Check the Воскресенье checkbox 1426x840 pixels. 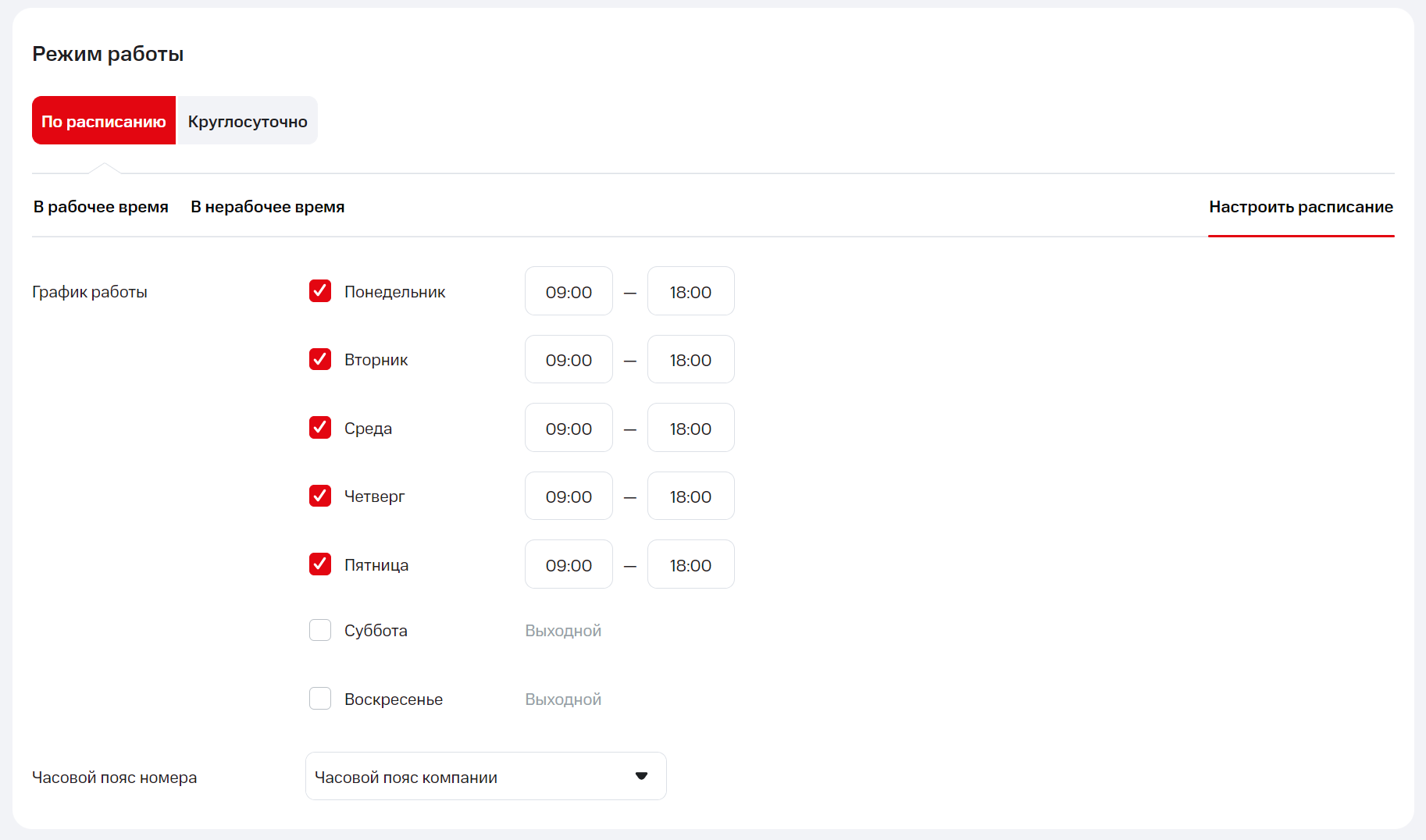320,699
